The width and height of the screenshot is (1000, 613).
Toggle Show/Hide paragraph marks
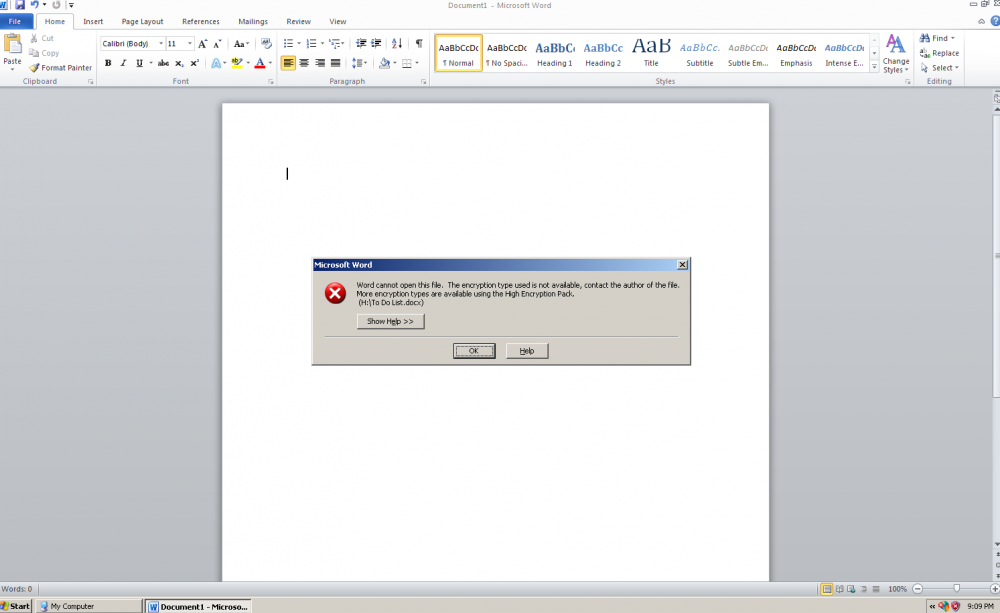click(418, 44)
